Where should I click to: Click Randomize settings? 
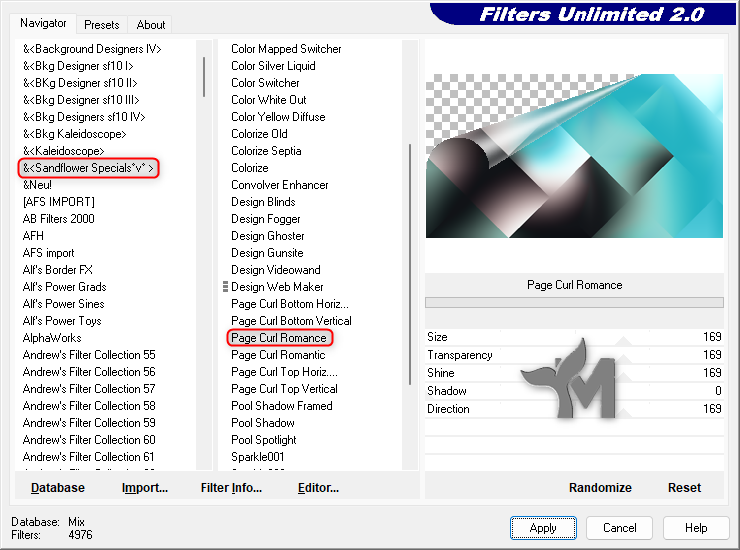(600, 487)
